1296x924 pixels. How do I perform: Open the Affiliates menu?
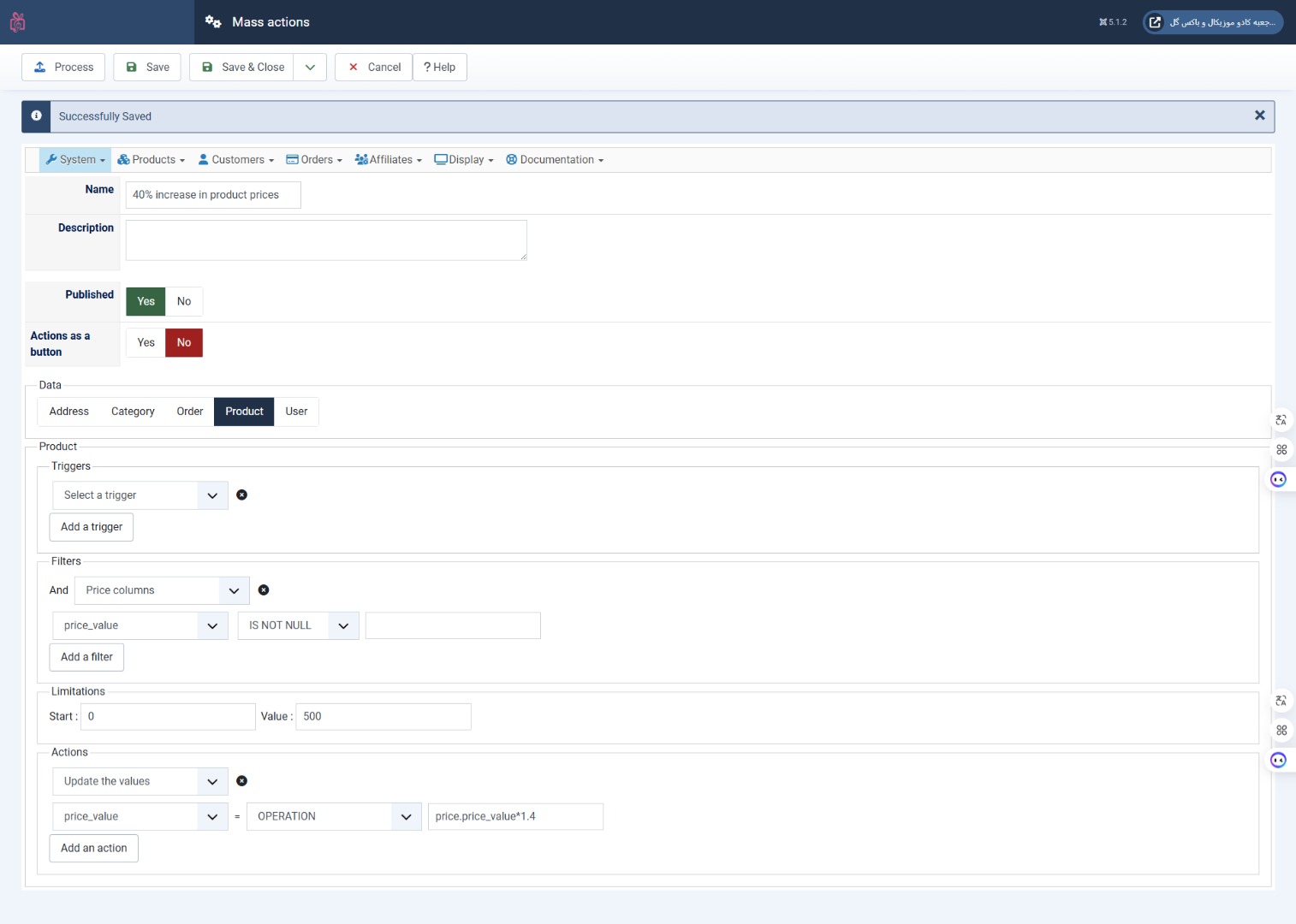click(389, 160)
